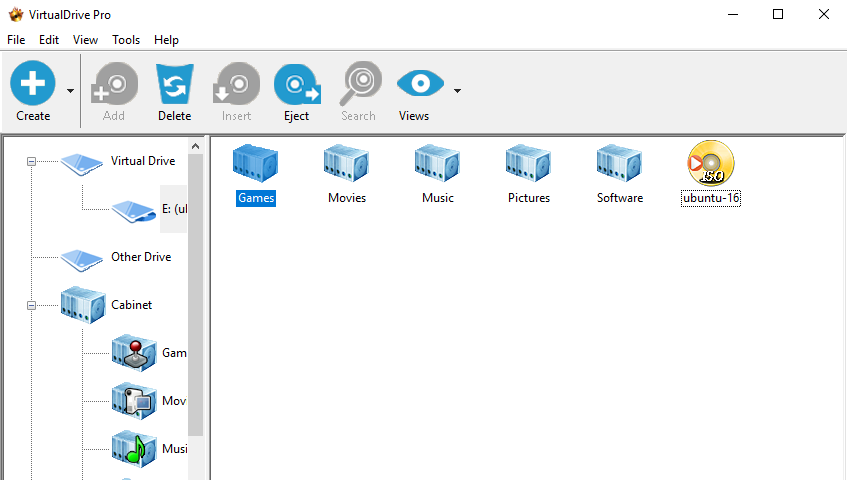Select the Games joystick icon in tree
The height and width of the screenshot is (480, 847).
(x=134, y=353)
